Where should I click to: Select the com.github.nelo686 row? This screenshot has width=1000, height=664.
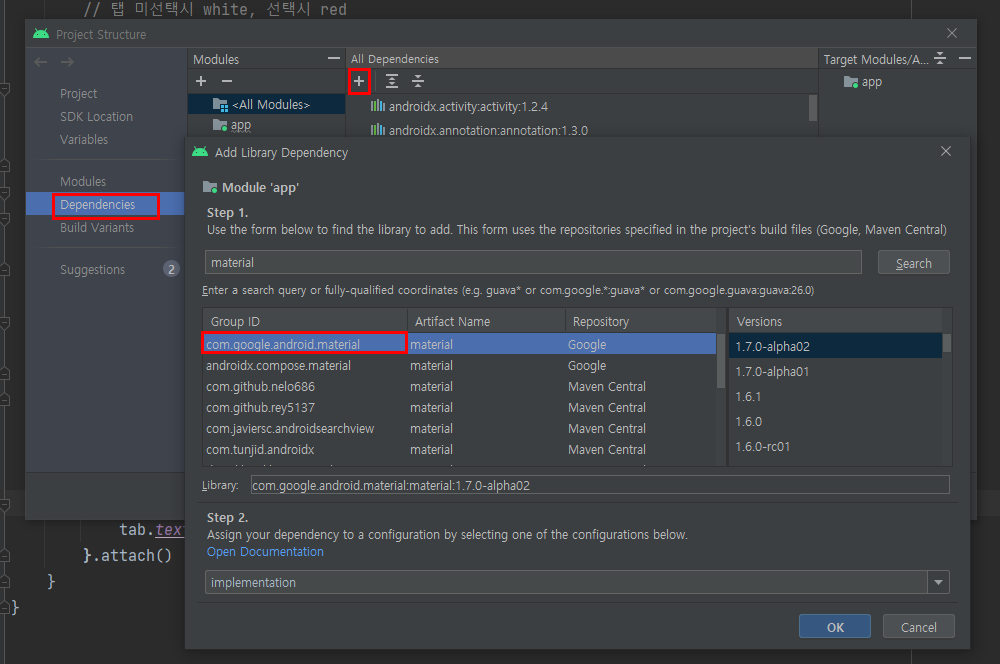coord(459,387)
